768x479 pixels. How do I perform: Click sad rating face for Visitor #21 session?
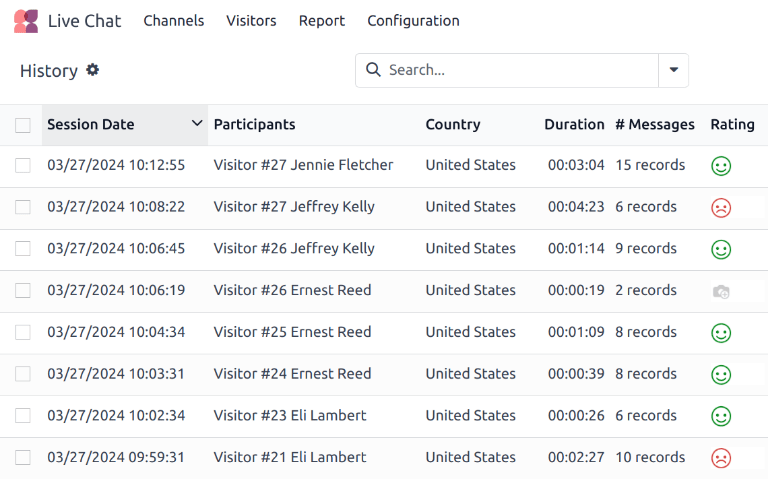click(720, 458)
